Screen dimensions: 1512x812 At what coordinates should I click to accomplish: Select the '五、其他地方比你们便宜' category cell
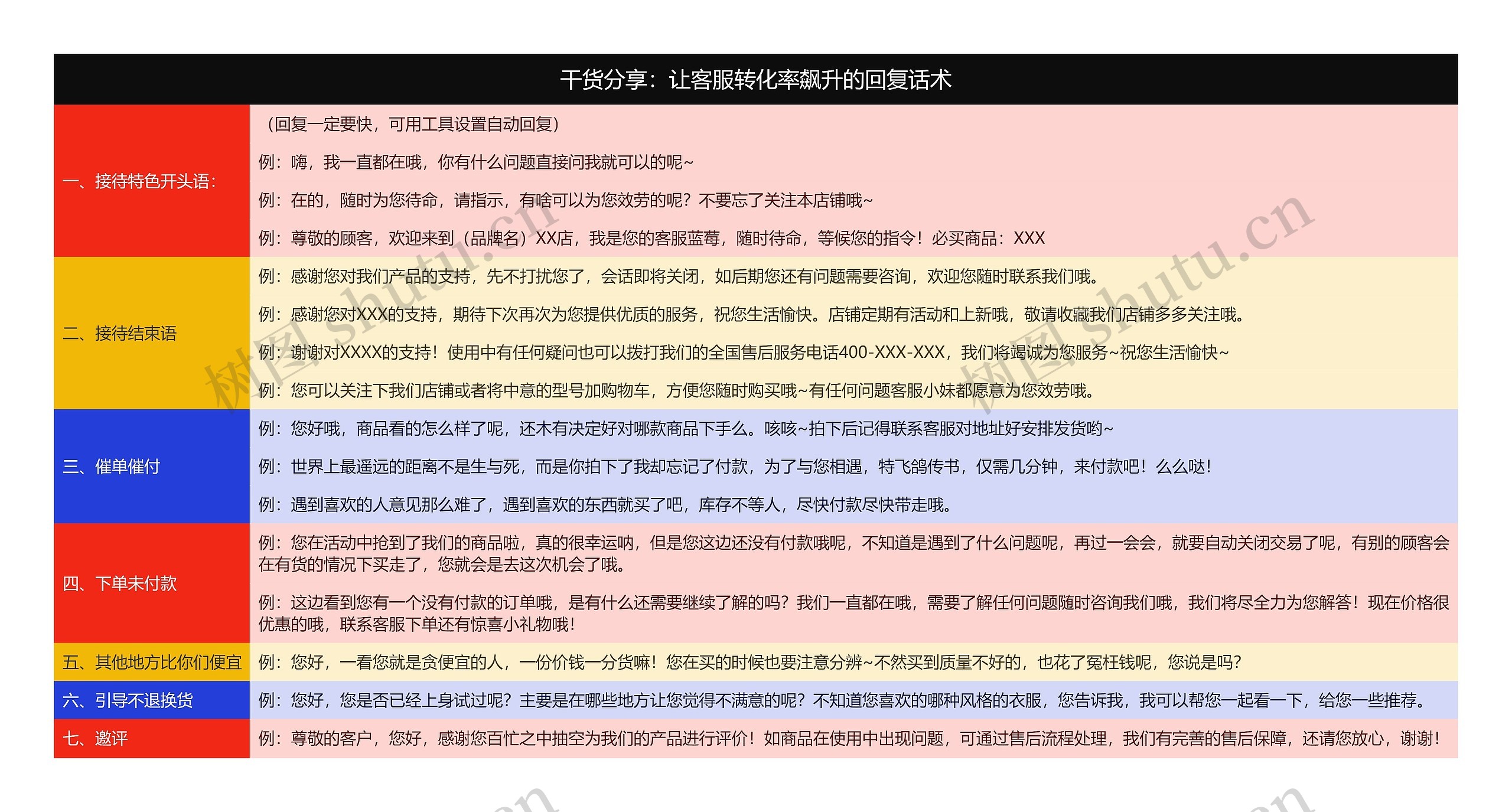click(x=152, y=662)
